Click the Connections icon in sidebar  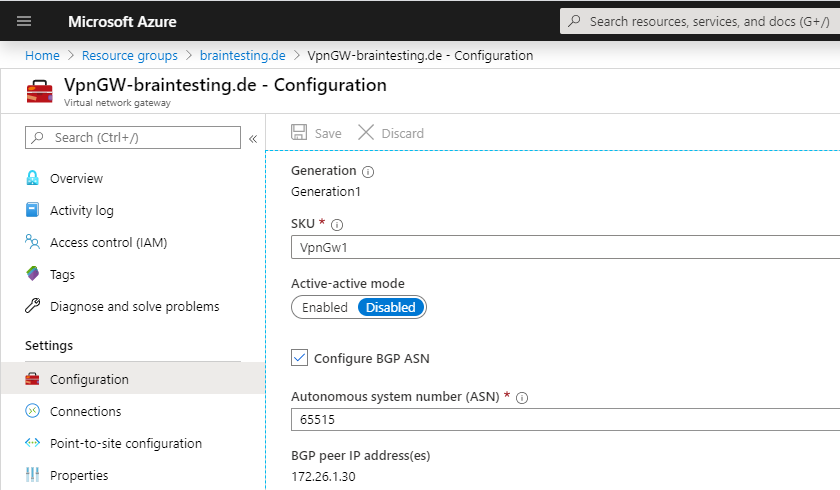click(x=32, y=411)
